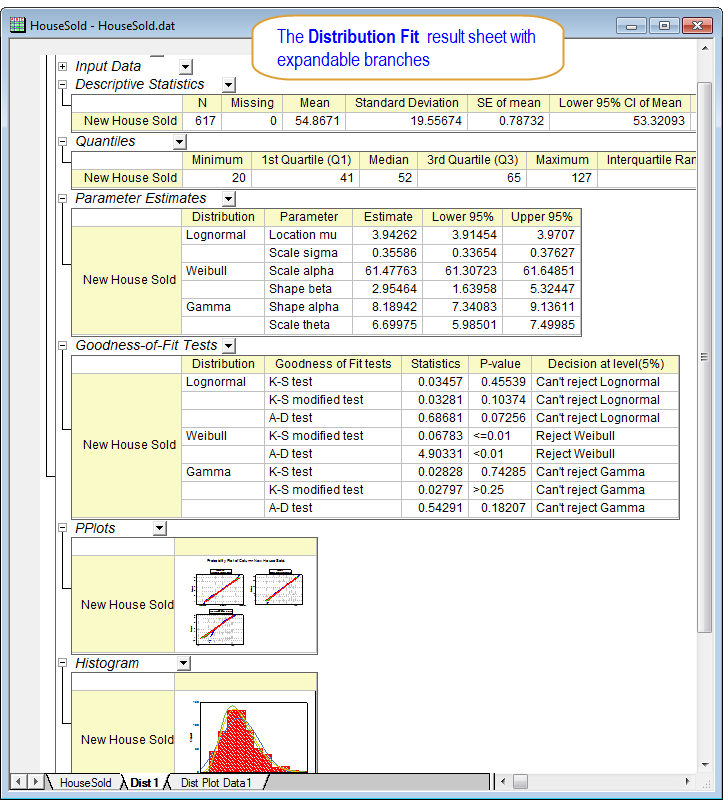This screenshot has height=800, width=723.
Task: Open the Histogram graph thumbnail
Action: [246, 732]
